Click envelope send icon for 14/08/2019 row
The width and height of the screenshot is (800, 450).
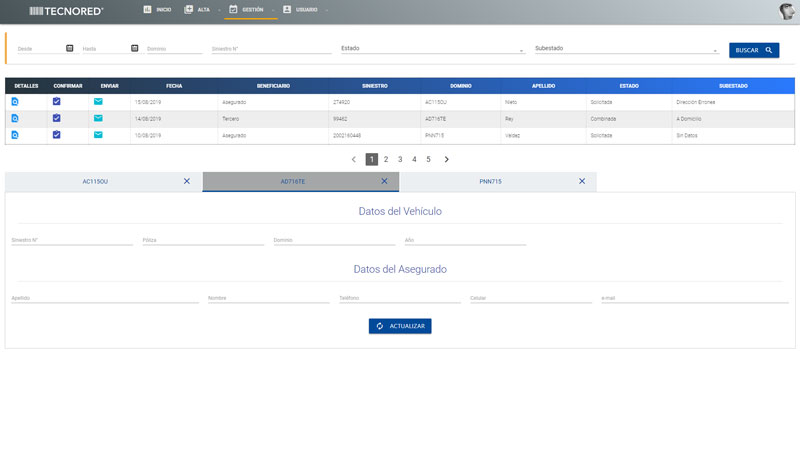point(98,118)
